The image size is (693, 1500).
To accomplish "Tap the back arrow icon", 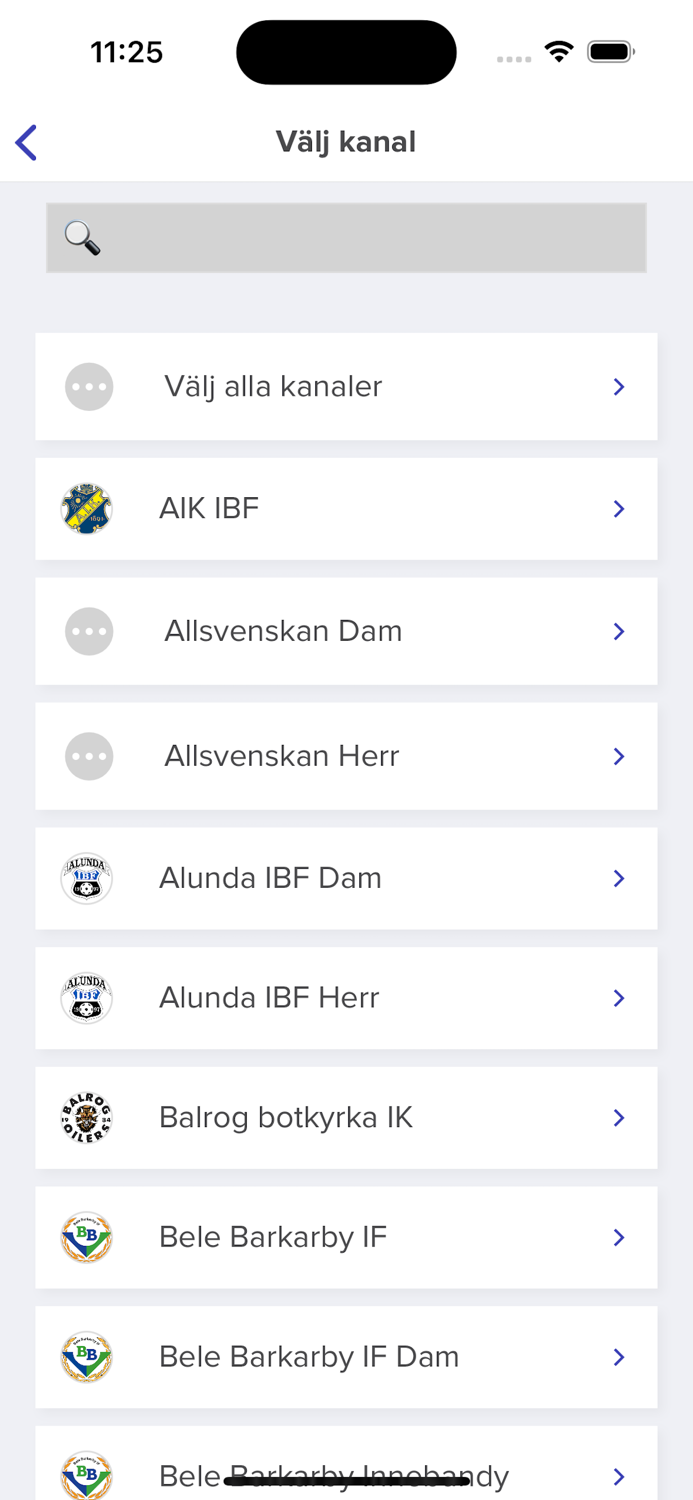I will (x=27, y=143).
